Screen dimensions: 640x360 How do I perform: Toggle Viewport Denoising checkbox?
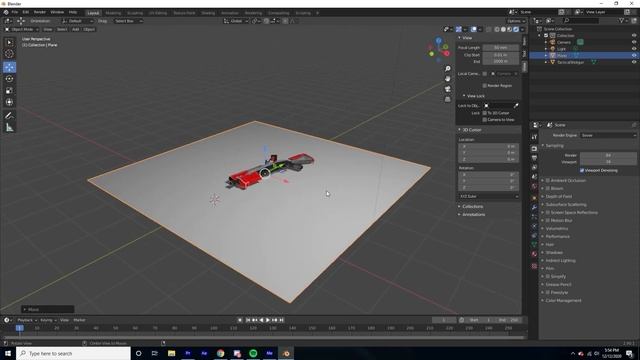coord(582,170)
